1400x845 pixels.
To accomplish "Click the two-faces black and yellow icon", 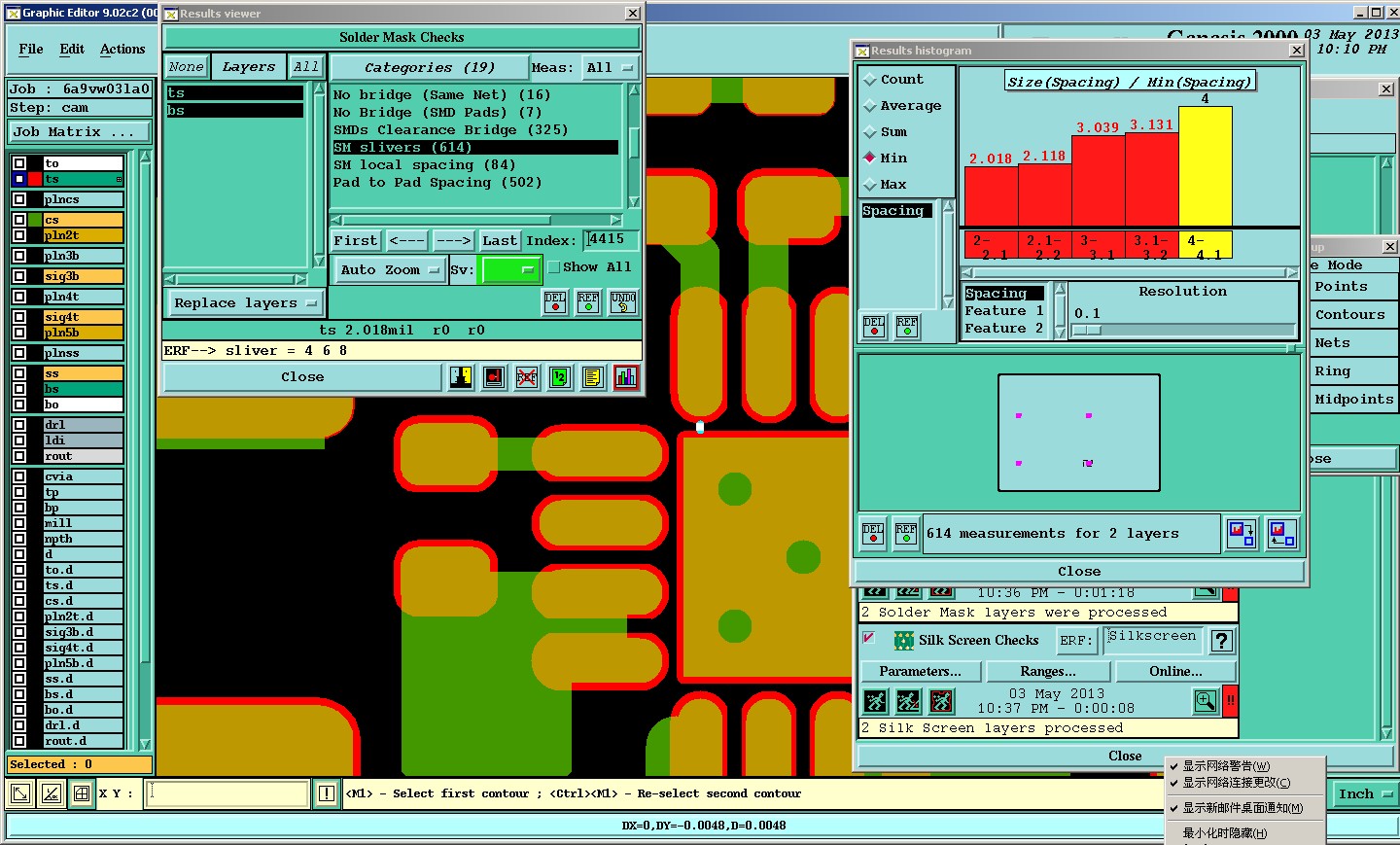I will 461,376.
